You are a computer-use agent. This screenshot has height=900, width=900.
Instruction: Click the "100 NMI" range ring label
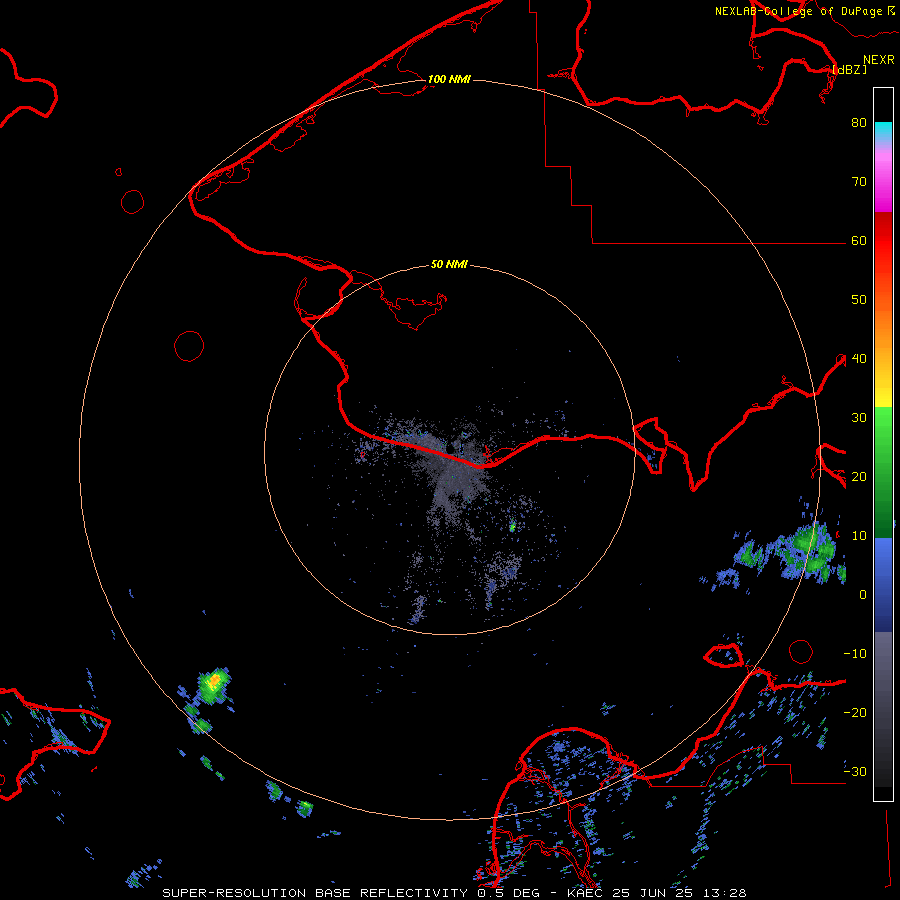[x=449, y=79]
